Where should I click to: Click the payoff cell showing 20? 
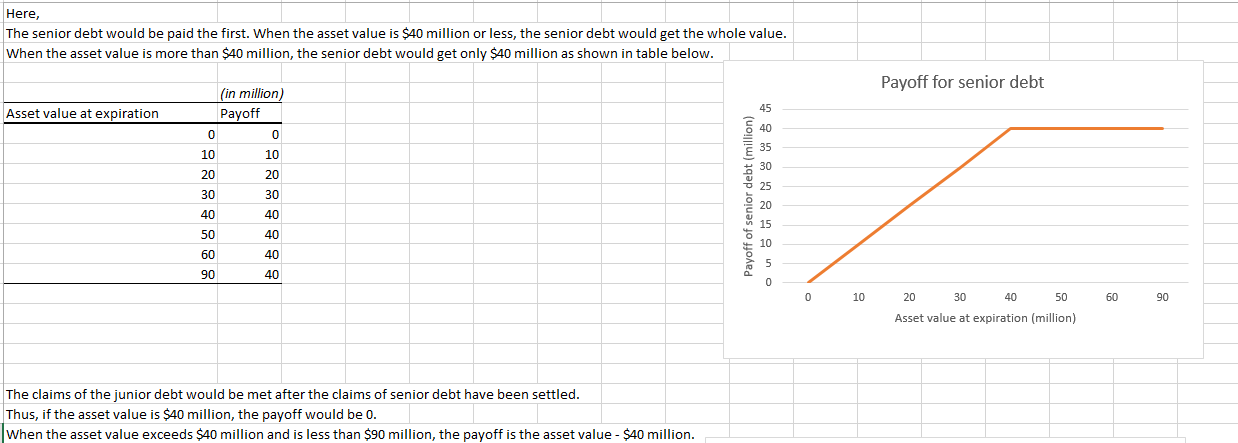pyautogui.click(x=272, y=174)
